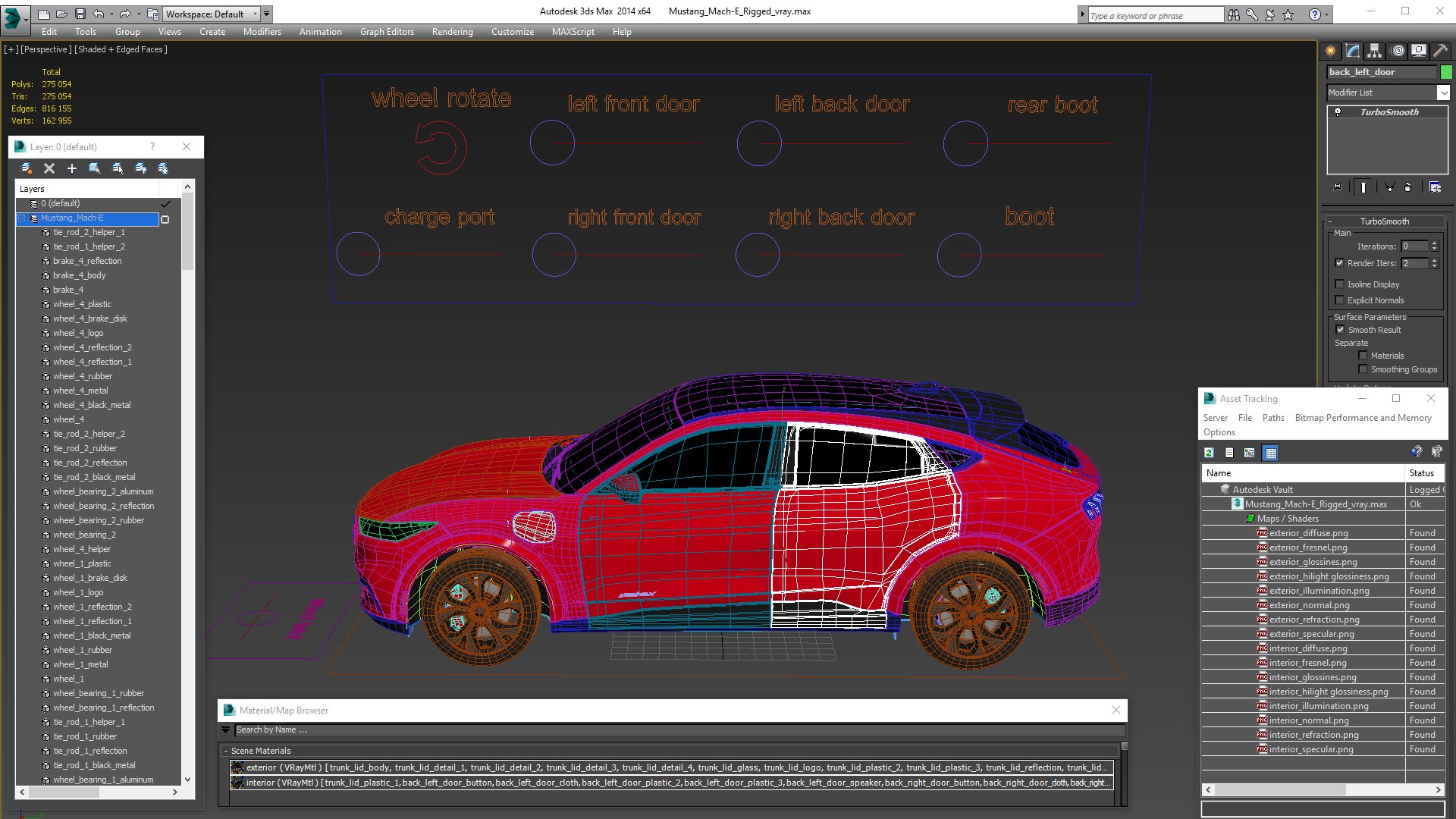Screen dimensions: 1456x819
Task: Open the Motion command panel tab
Action: pos(1397,51)
